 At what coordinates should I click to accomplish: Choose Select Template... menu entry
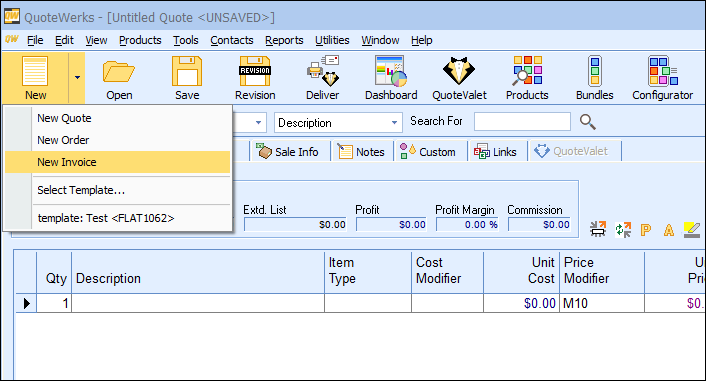point(81,190)
